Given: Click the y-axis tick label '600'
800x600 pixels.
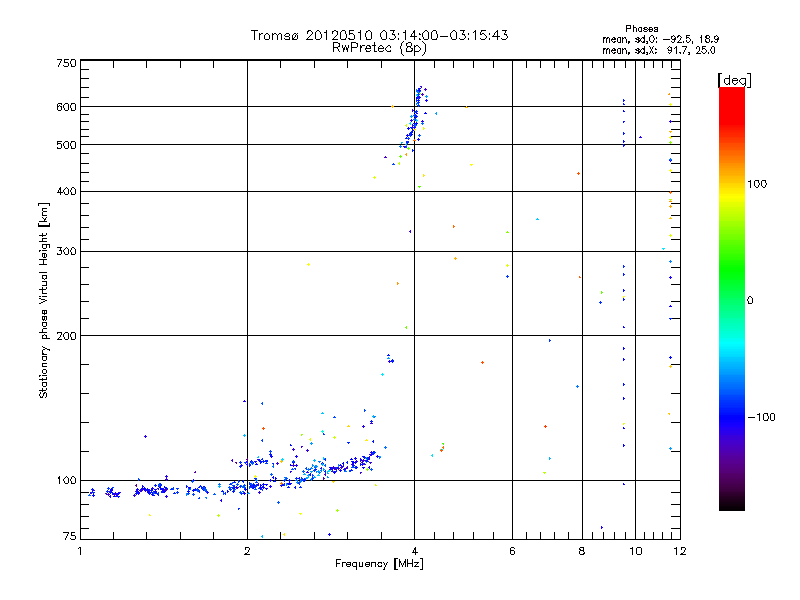Looking at the screenshot, I should pyautogui.click(x=66, y=107).
